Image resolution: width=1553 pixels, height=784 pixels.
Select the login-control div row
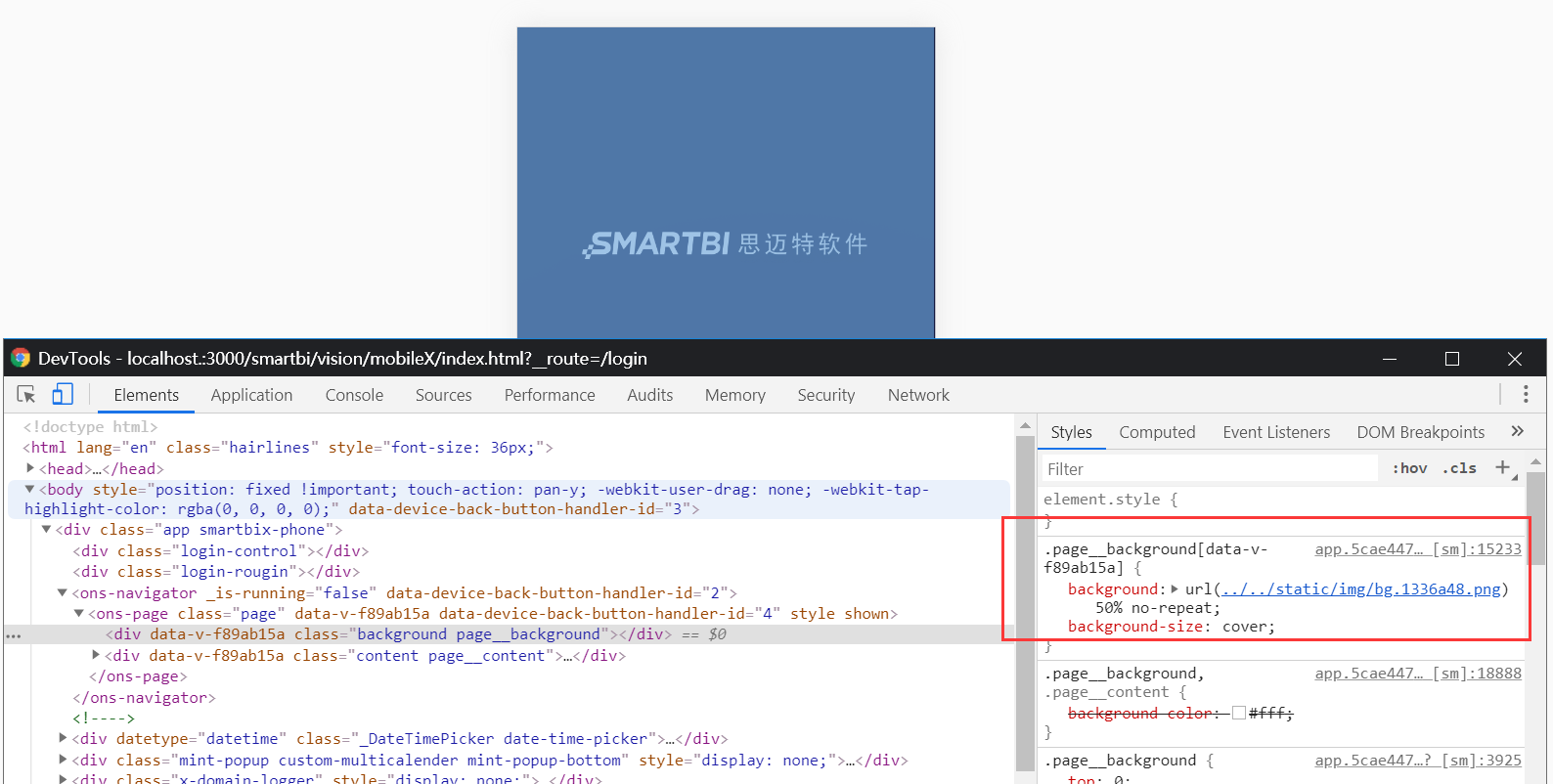220,551
